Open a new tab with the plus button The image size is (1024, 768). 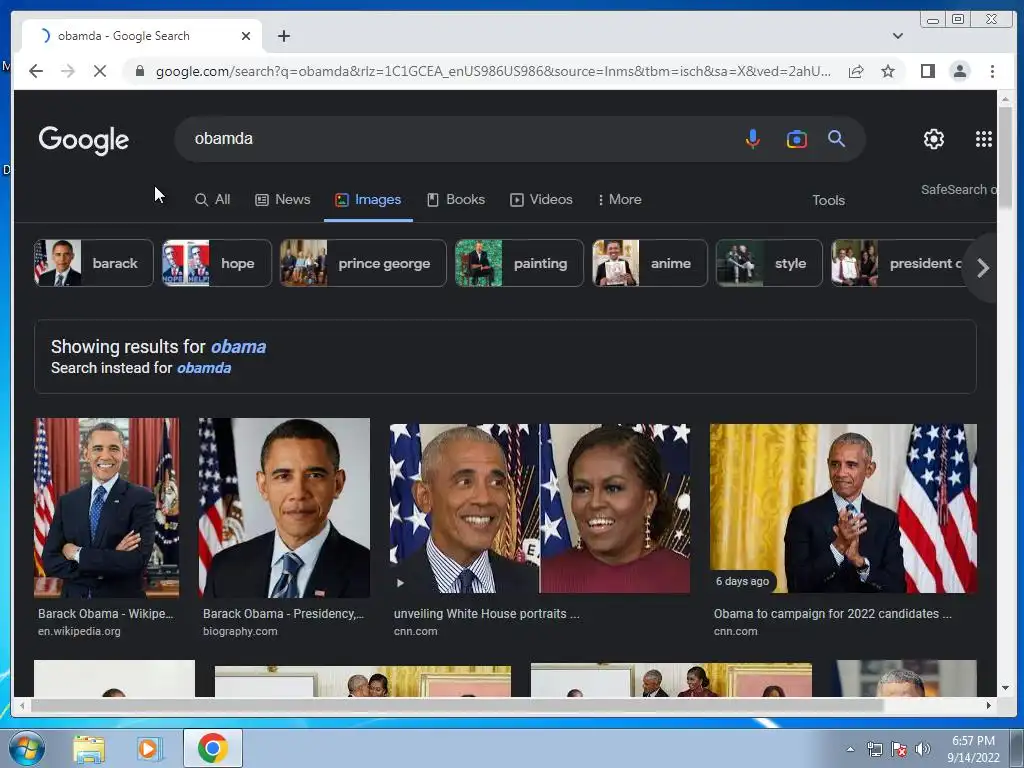click(x=283, y=36)
